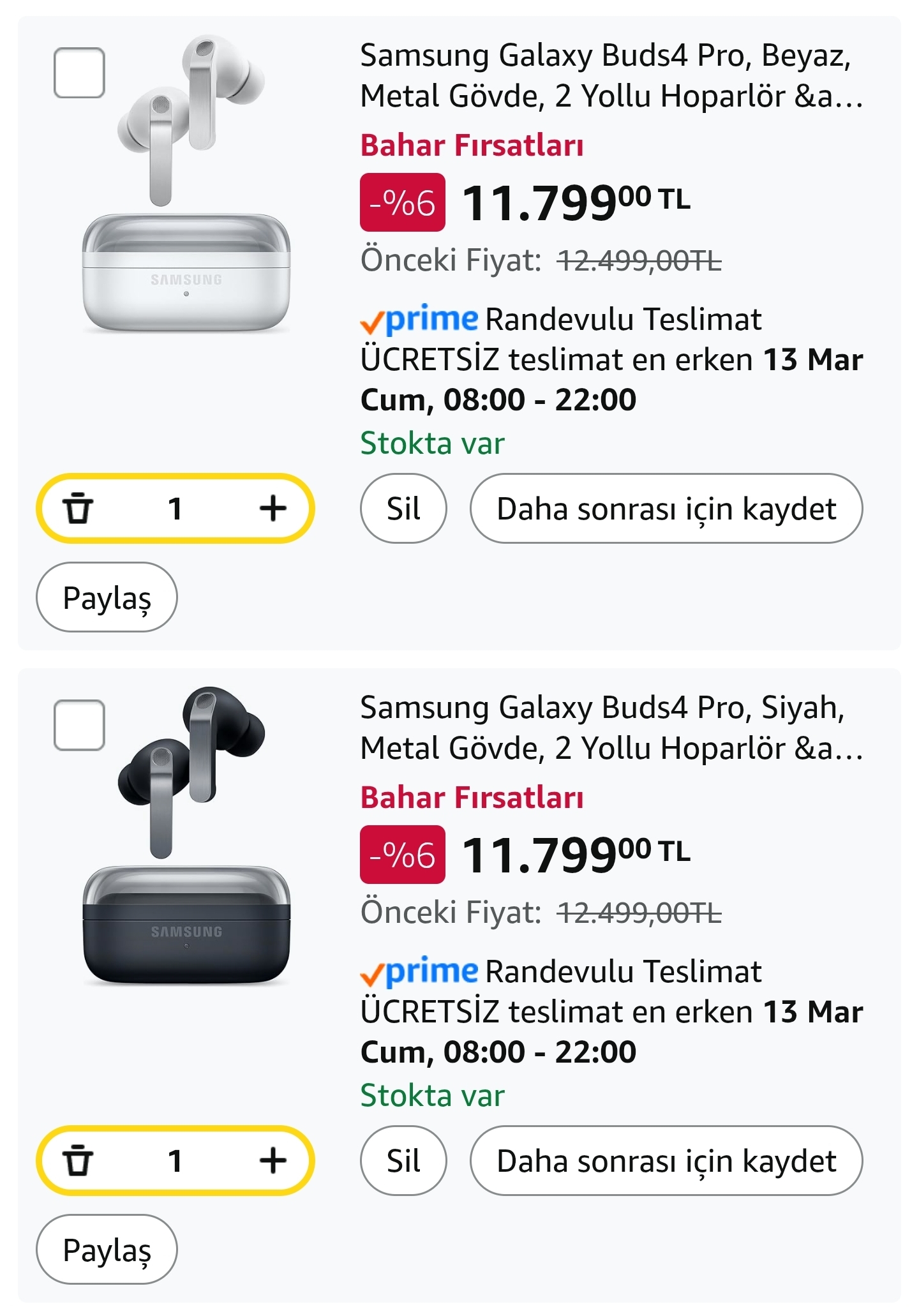Image resolution: width=919 pixels, height=1316 pixels.
Task: Tap Bahar Fırsatları on white Buds4 Pro
Action: [472, 146]
